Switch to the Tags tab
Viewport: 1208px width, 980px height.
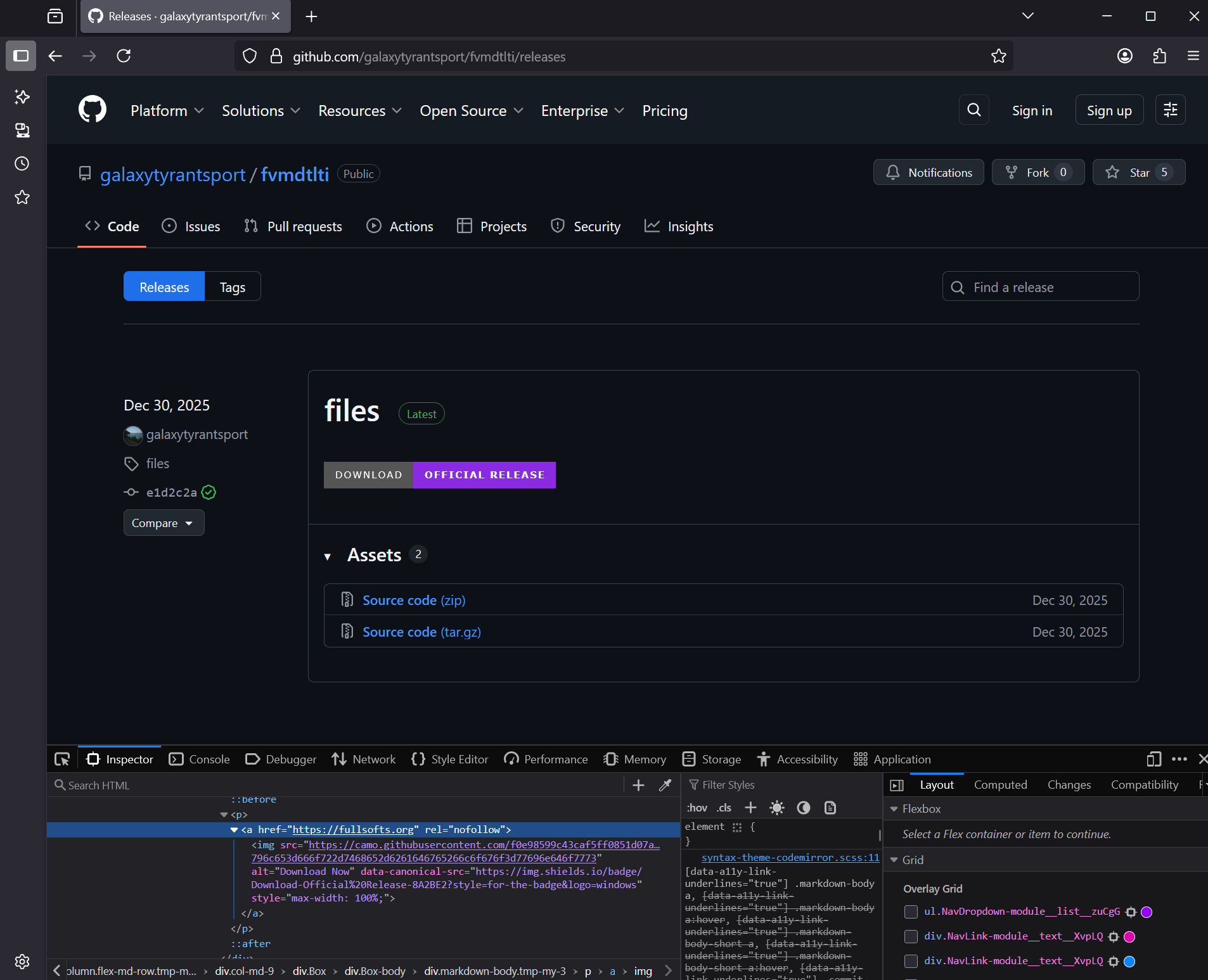[232, 287]
